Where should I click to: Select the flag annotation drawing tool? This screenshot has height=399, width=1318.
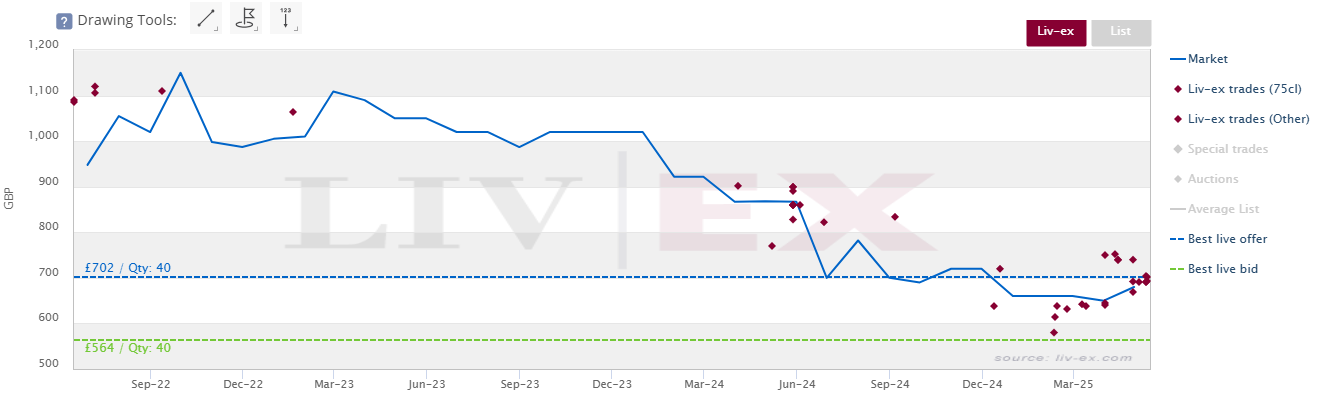(246, 18)
